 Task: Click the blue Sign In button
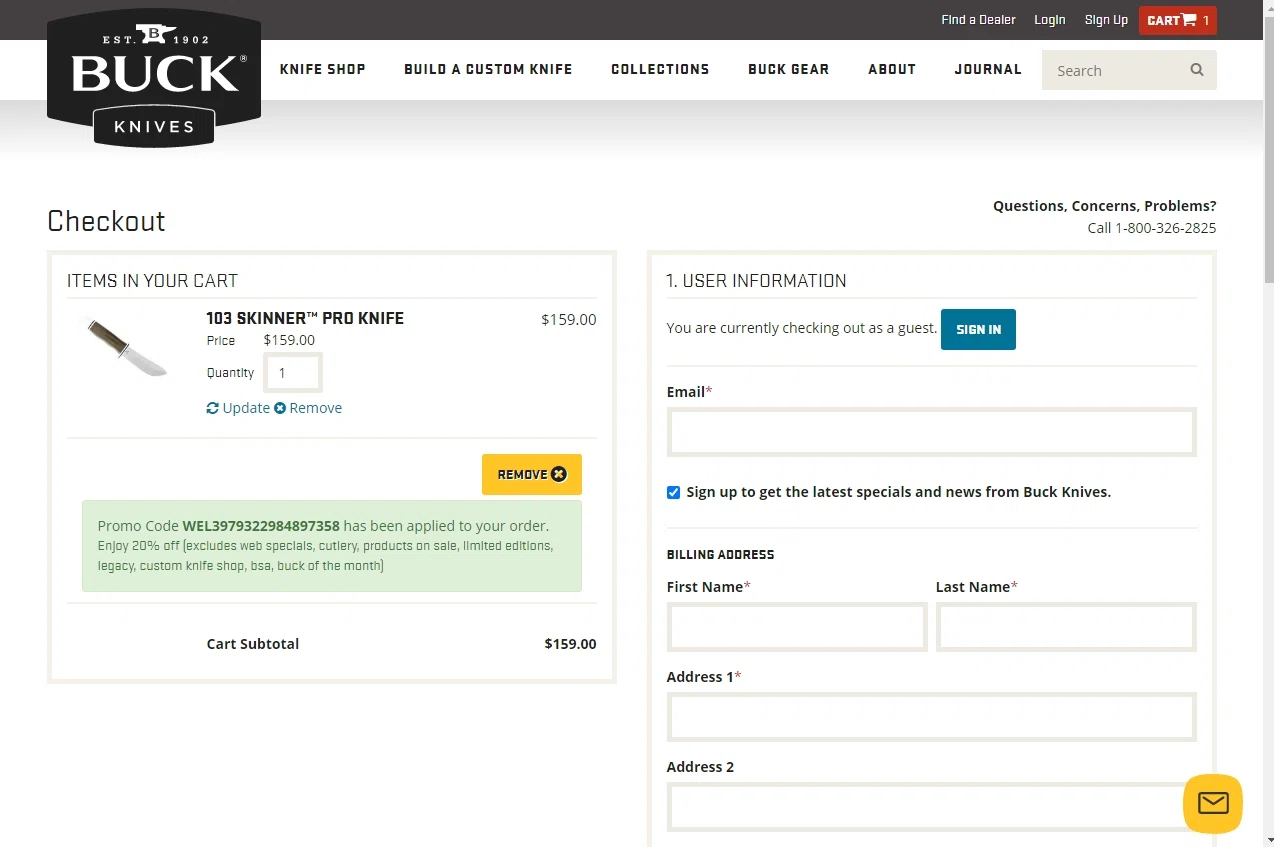point(978,329)
